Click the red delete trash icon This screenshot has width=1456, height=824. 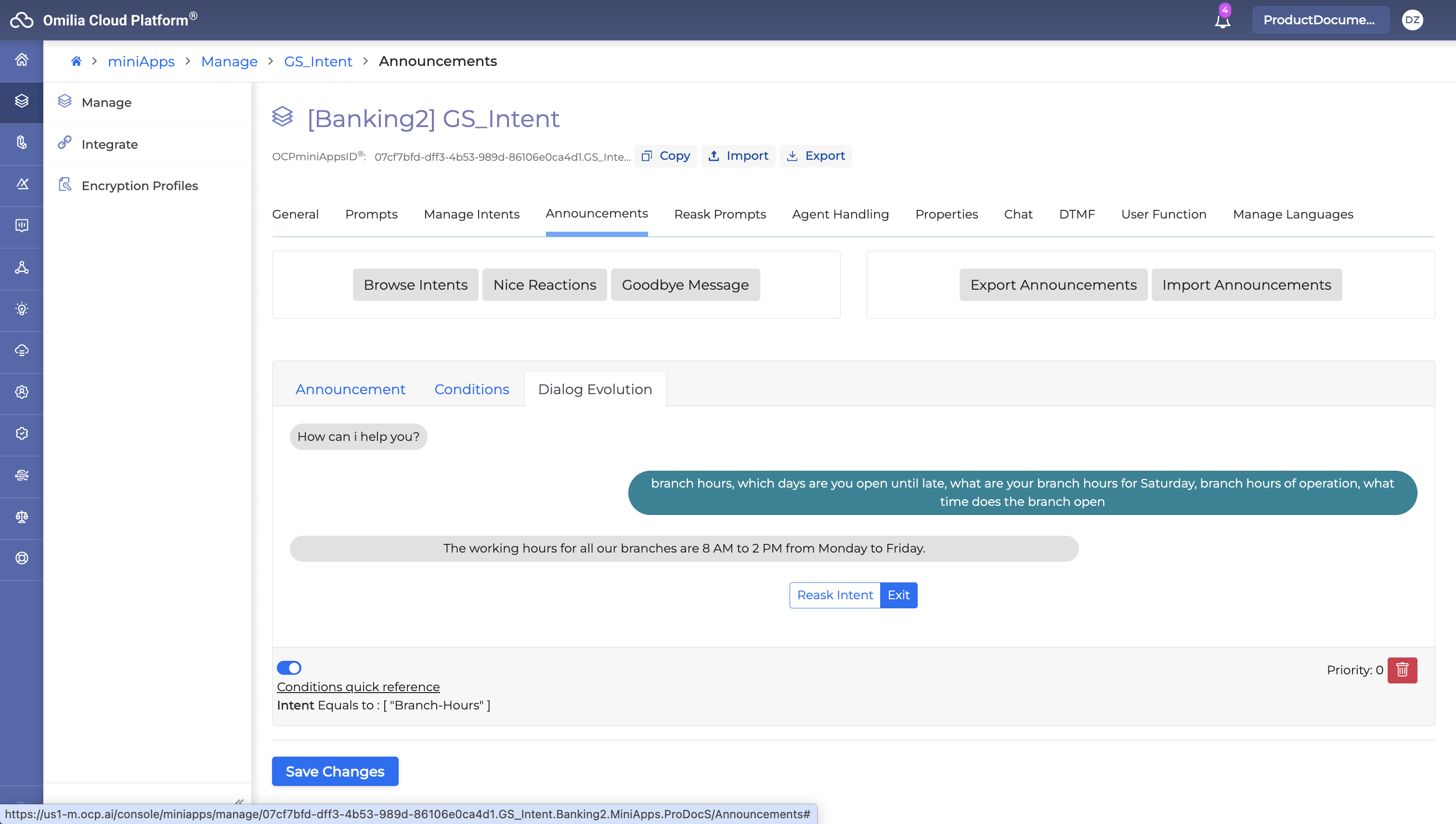[x=1402, y=670]
